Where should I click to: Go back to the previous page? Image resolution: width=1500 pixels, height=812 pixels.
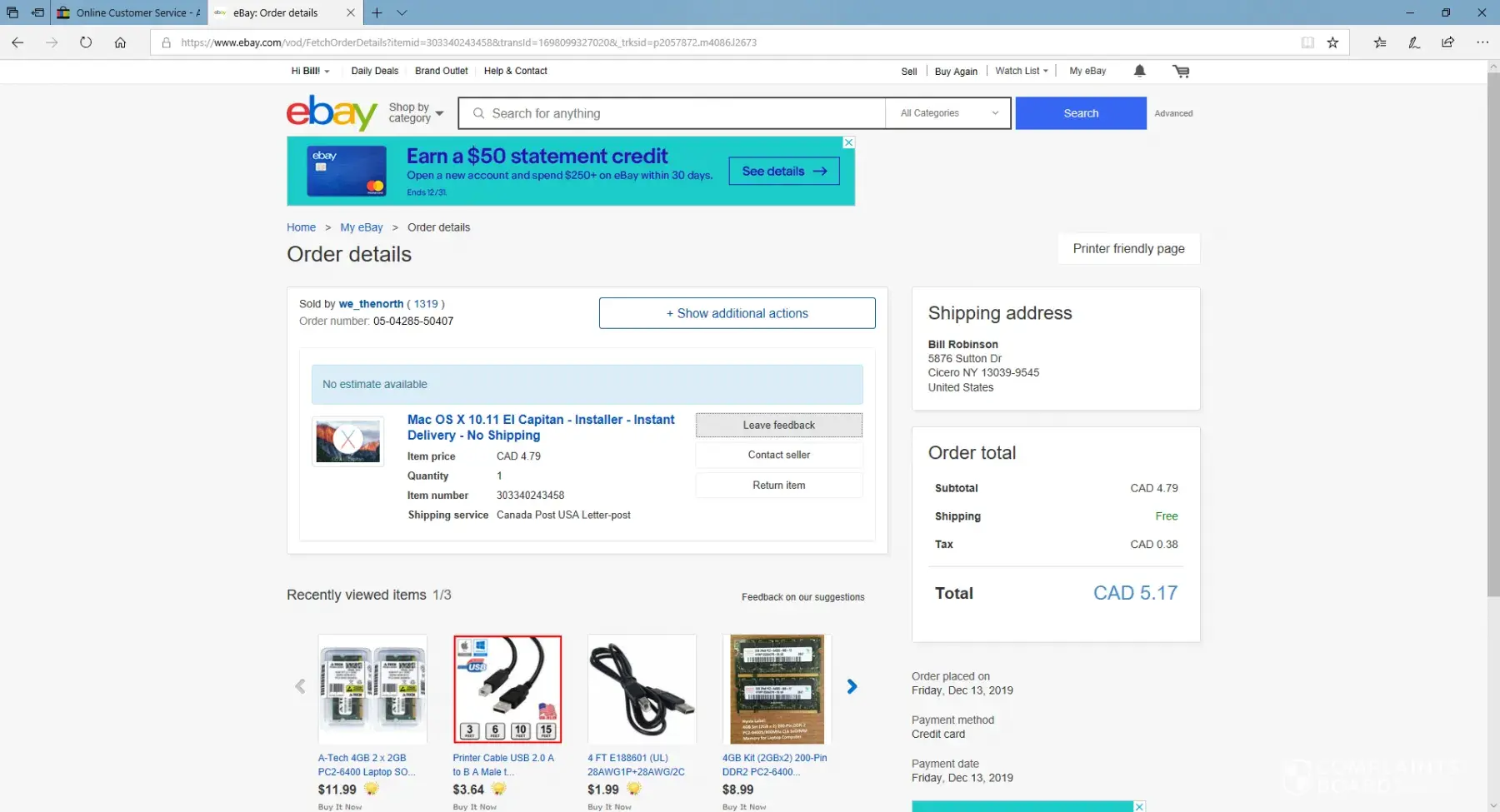tap(17, 42)
